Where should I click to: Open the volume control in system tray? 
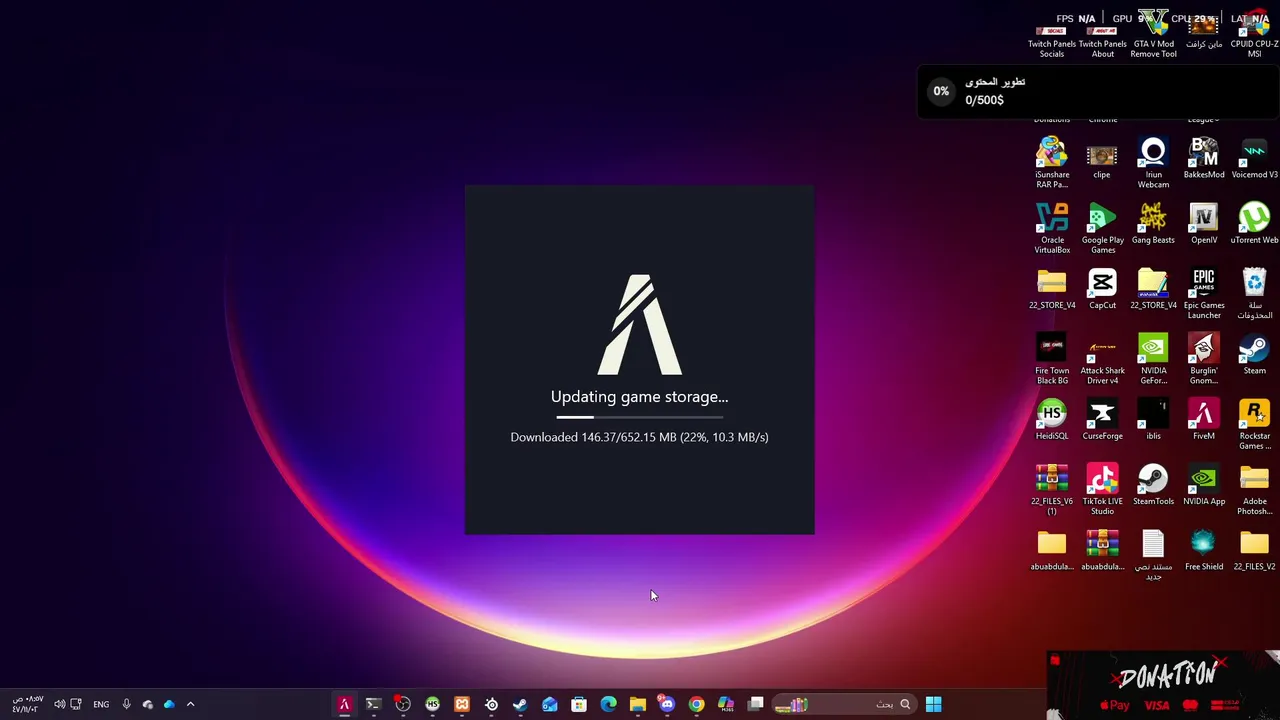click(x=59, y=704)
